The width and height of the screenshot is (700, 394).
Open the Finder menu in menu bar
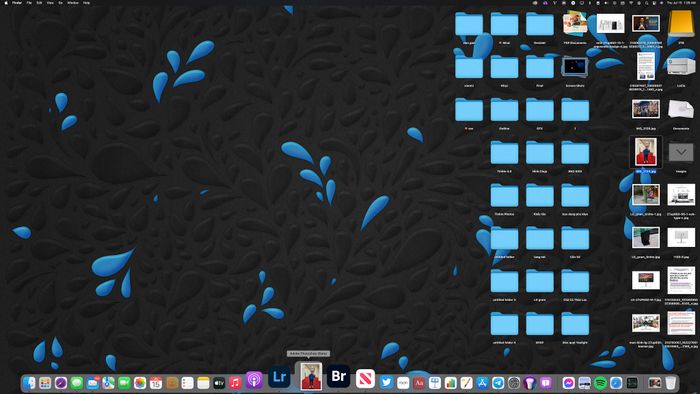(x=17, y=3)
